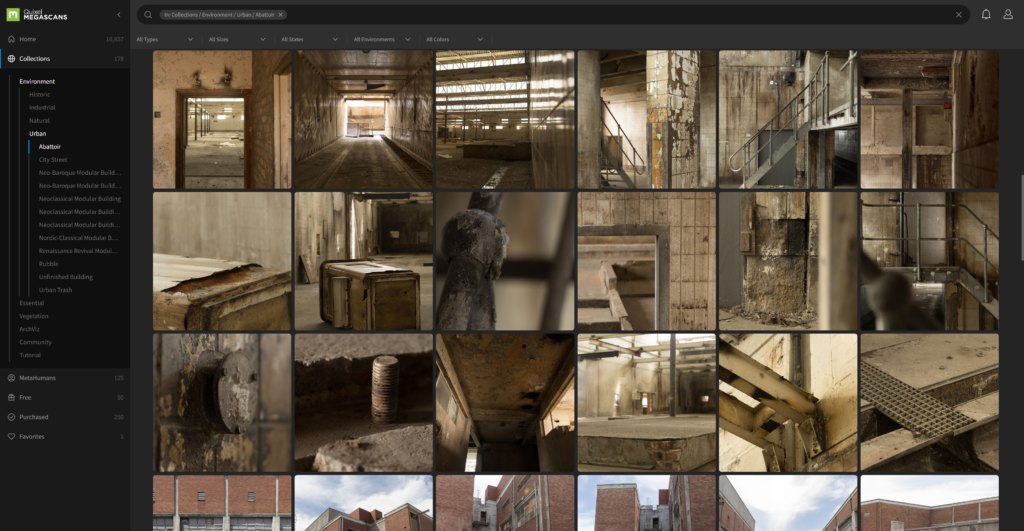Select City Street in Urban tree
Viewport: 1024px width, 531px height.
coord(53,159)
